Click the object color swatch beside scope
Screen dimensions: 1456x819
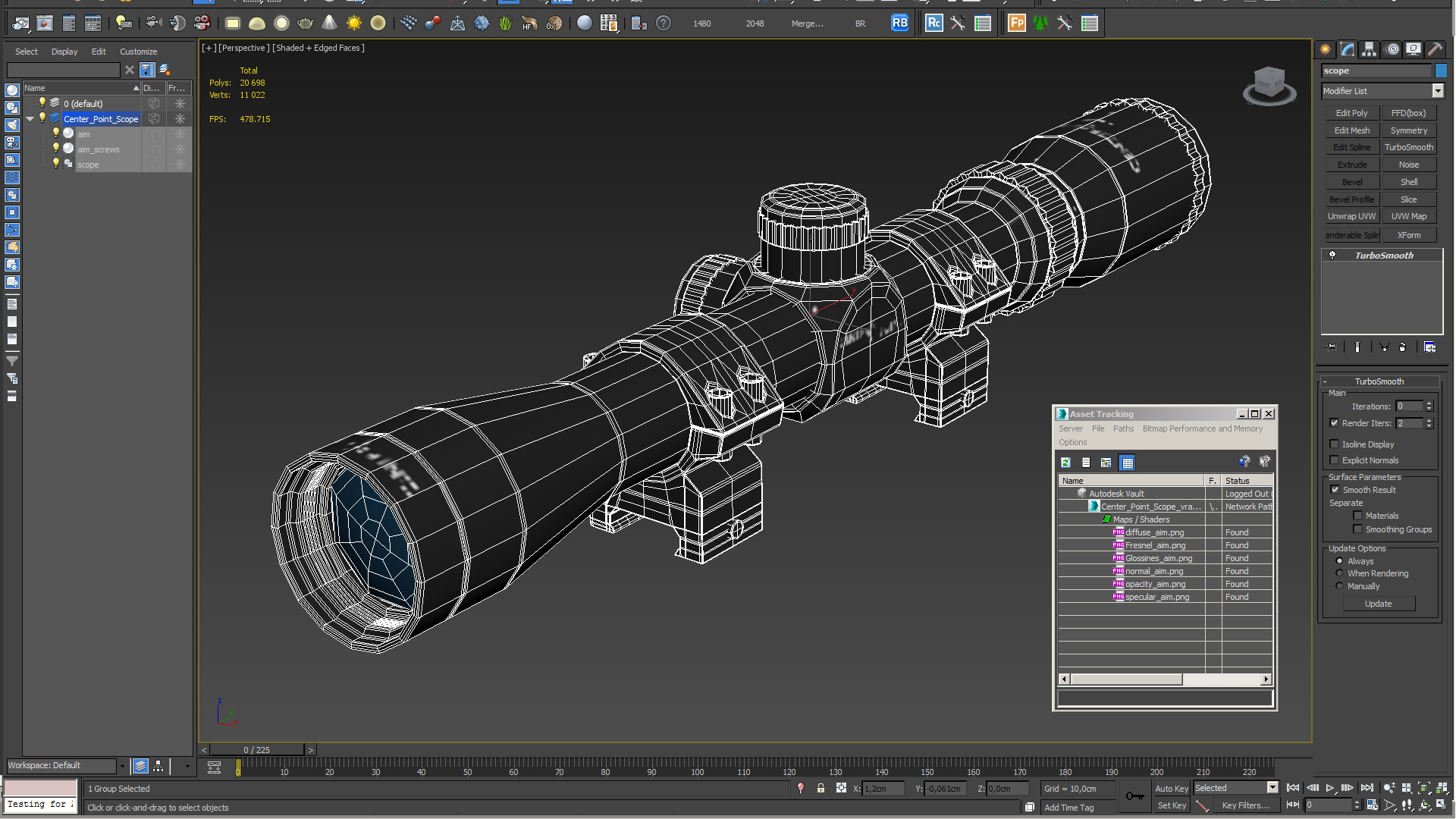click(1441, 71)
